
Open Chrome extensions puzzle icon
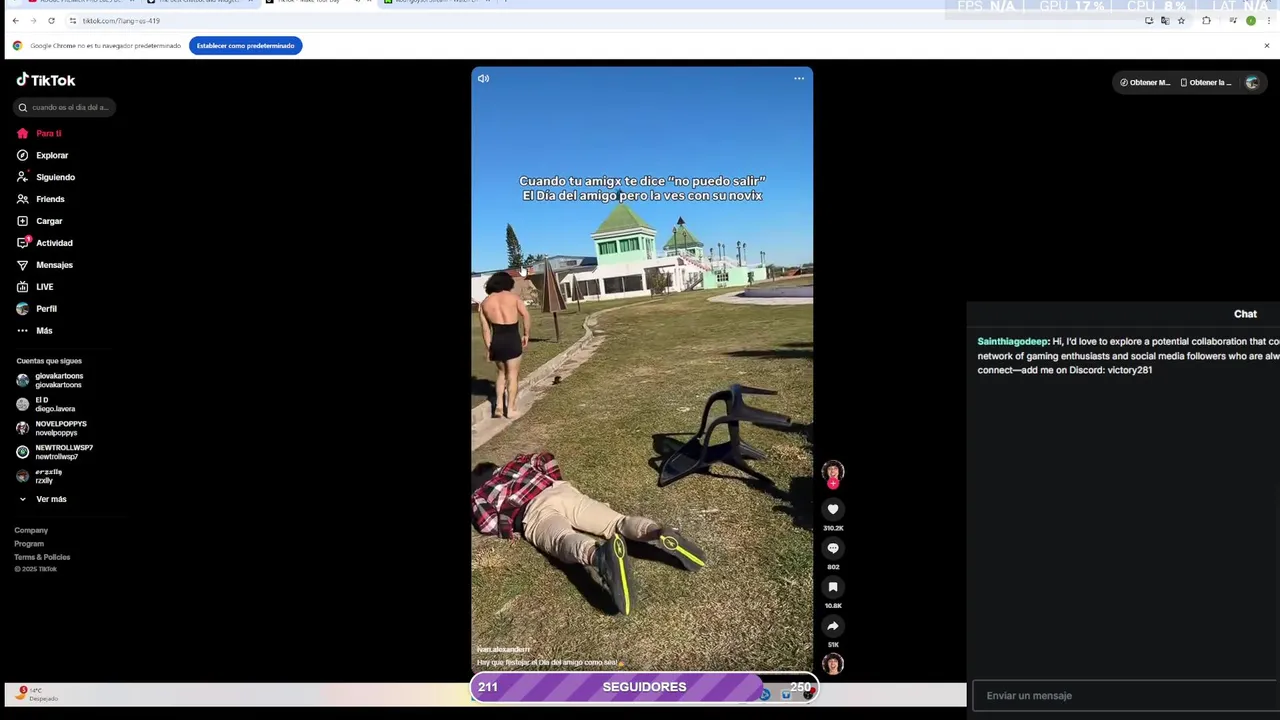(1206, 20)
